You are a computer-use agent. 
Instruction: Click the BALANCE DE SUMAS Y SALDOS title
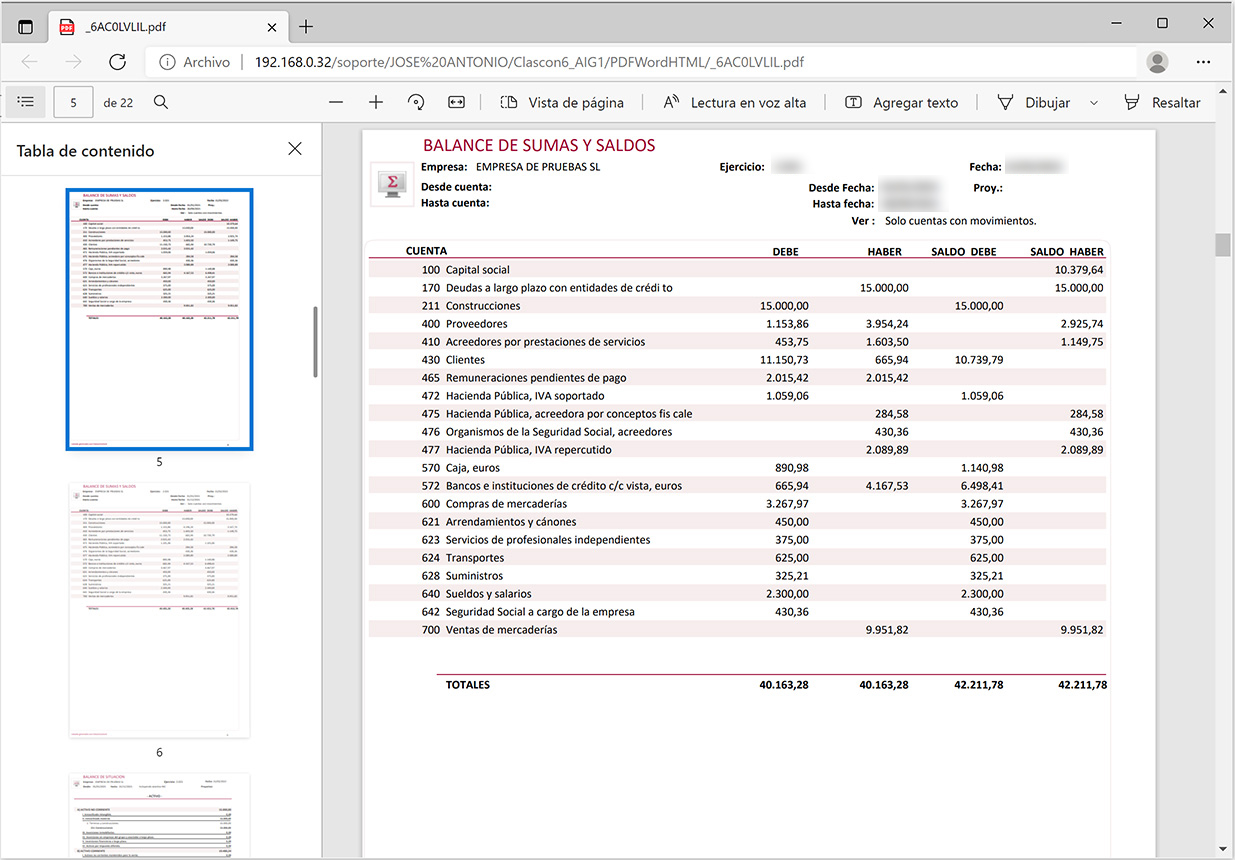click(539, 145)
